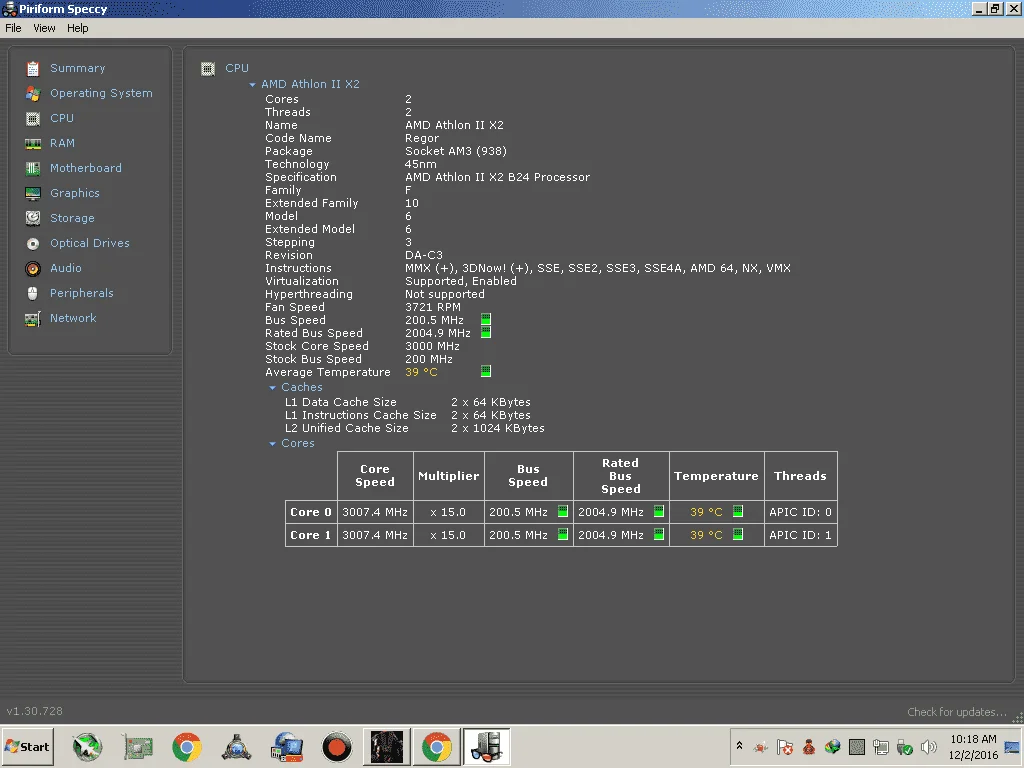
Task: Select the CPU chip icon in sidebar
Action: [x=33, y=118]
